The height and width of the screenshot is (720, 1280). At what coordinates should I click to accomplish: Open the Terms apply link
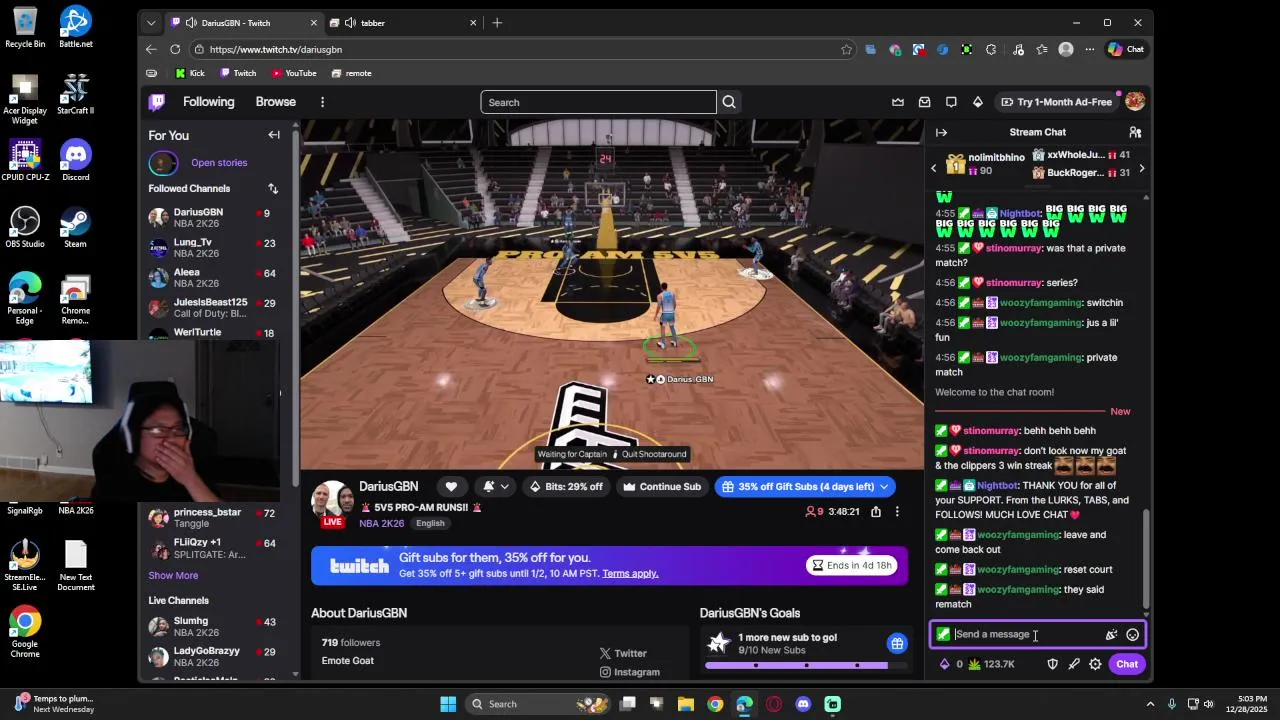630,573
